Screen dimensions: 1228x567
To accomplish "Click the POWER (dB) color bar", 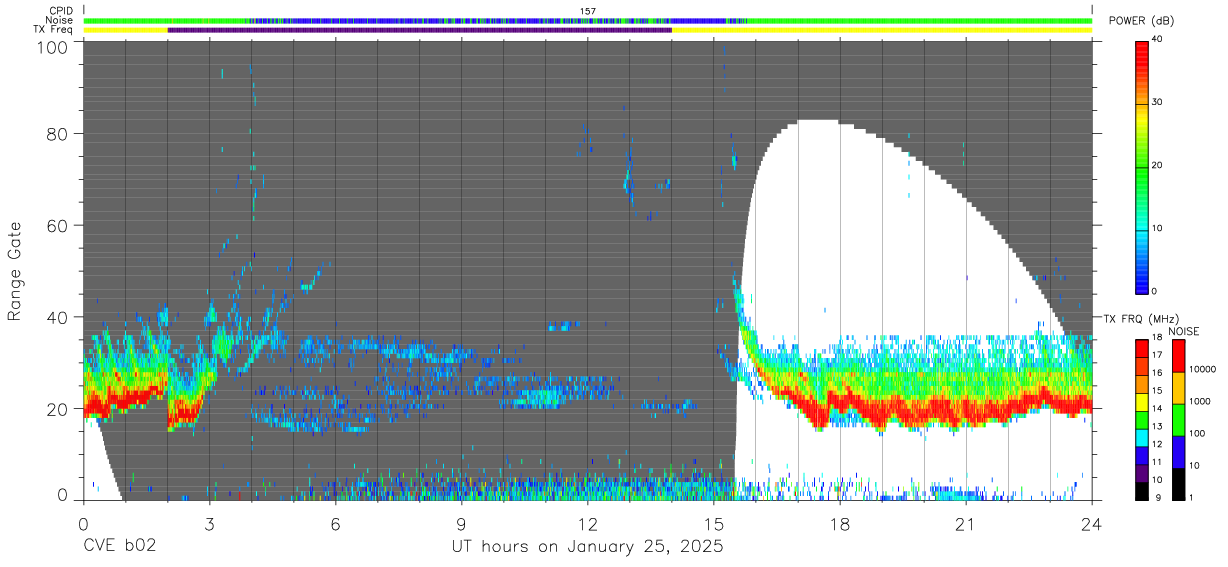I will [1142, 166].
